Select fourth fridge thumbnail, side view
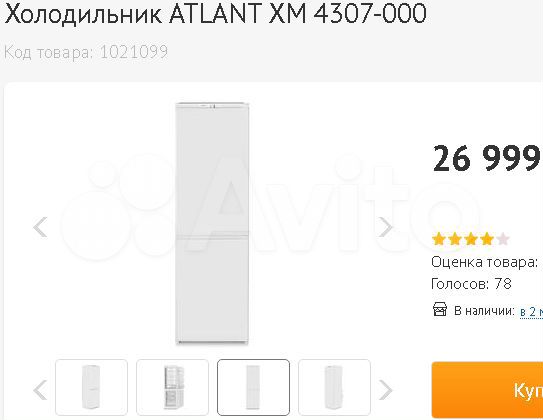Screen dimensions: 543x420 coord(335,387)
